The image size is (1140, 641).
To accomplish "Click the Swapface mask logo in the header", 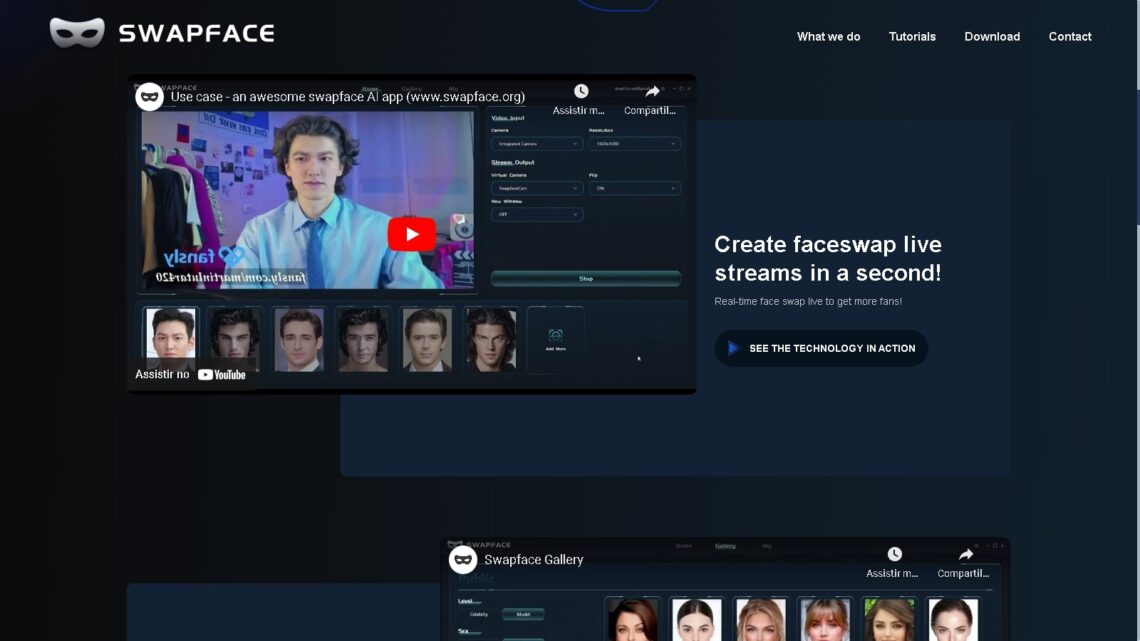I will (x=78, y=31).
